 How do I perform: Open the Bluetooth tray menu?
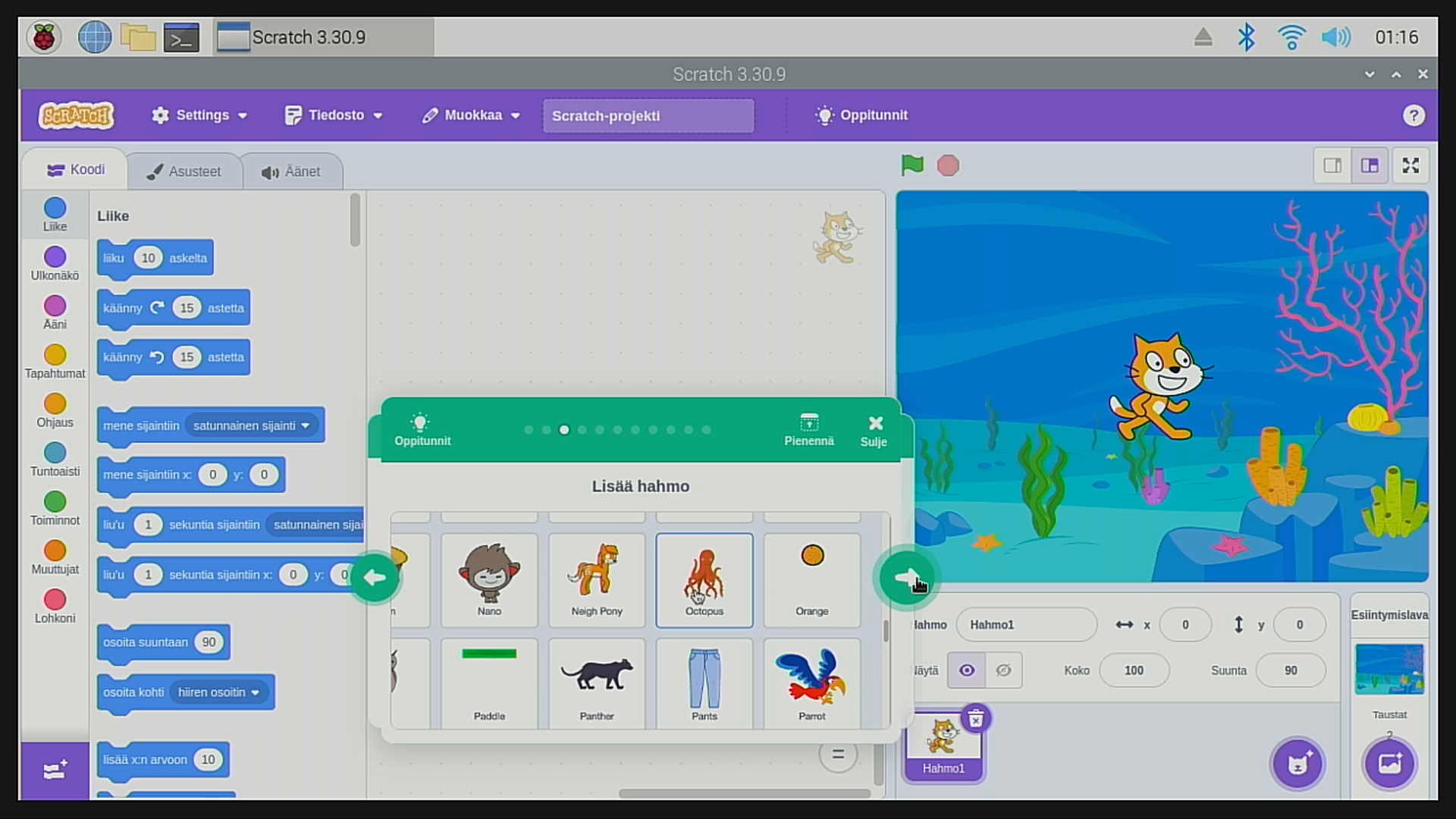tap(1246, 37)
